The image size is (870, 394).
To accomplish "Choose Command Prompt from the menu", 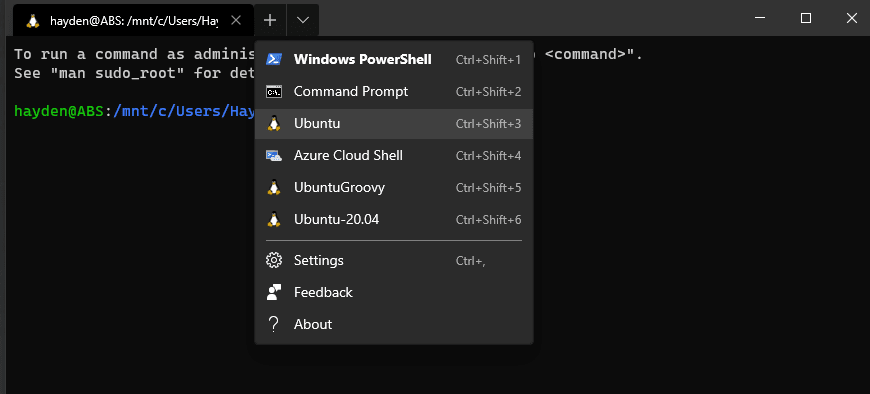I will [x=394, y=92].
